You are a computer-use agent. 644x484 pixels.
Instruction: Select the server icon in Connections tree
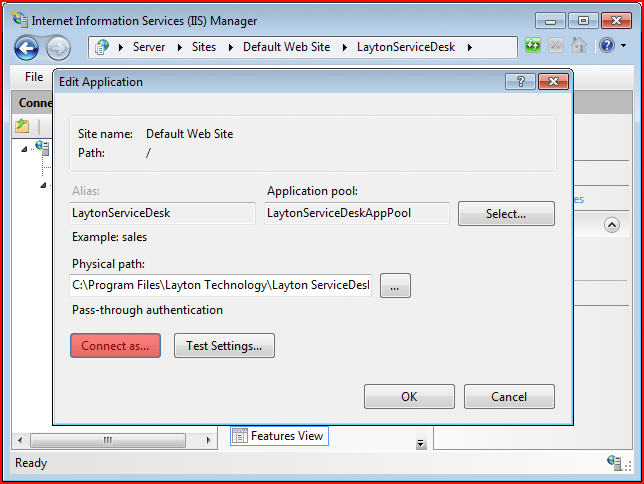[42, 148]
